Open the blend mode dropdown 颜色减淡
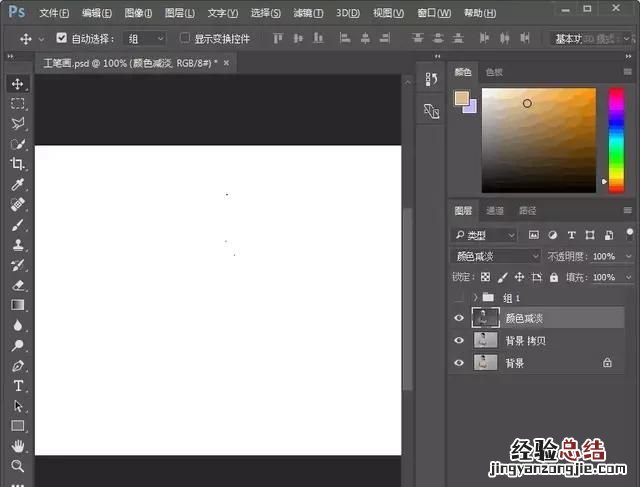 click(x=495, y=256)
